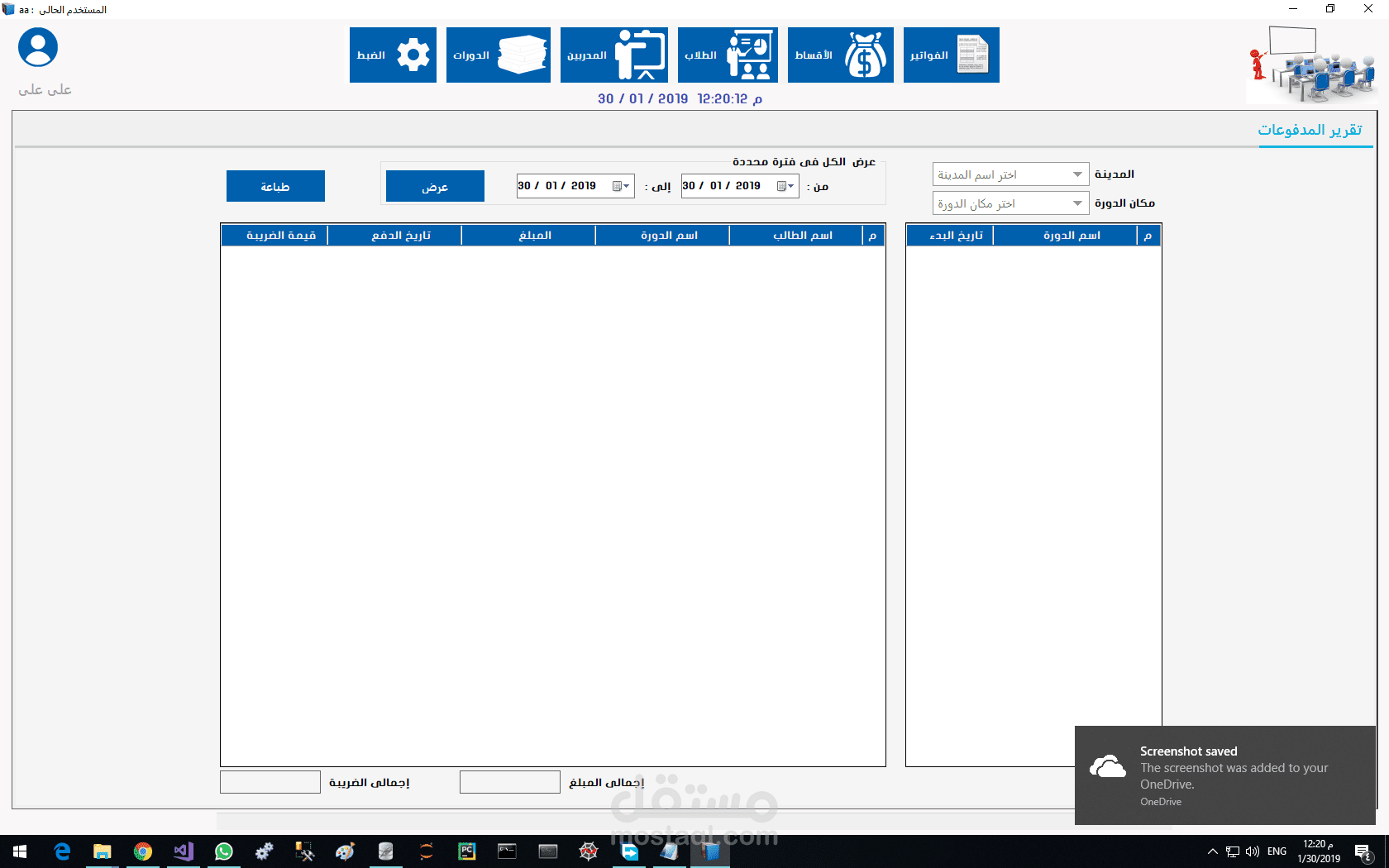Open the الأقساط installments money bag button
1389x868 pixels.
[x=840, y=55]
